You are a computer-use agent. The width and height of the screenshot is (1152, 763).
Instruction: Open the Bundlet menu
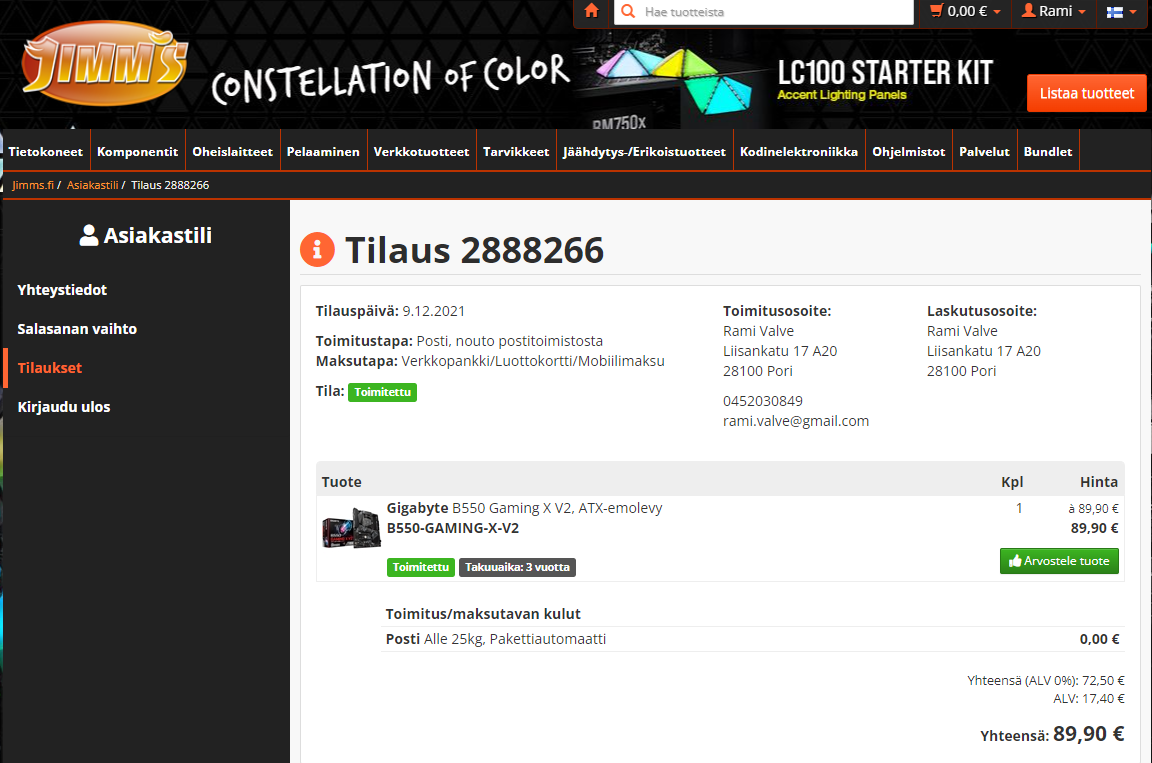1048,151
